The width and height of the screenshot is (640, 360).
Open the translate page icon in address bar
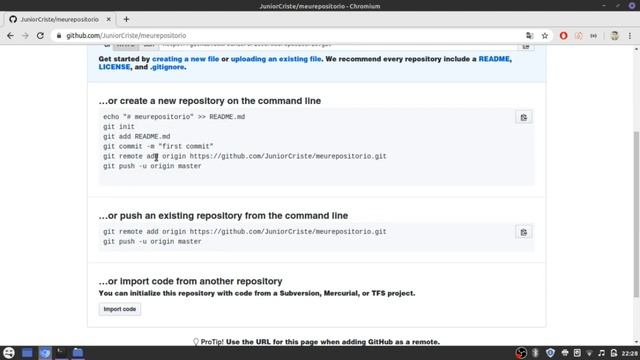tap(529, 36)
